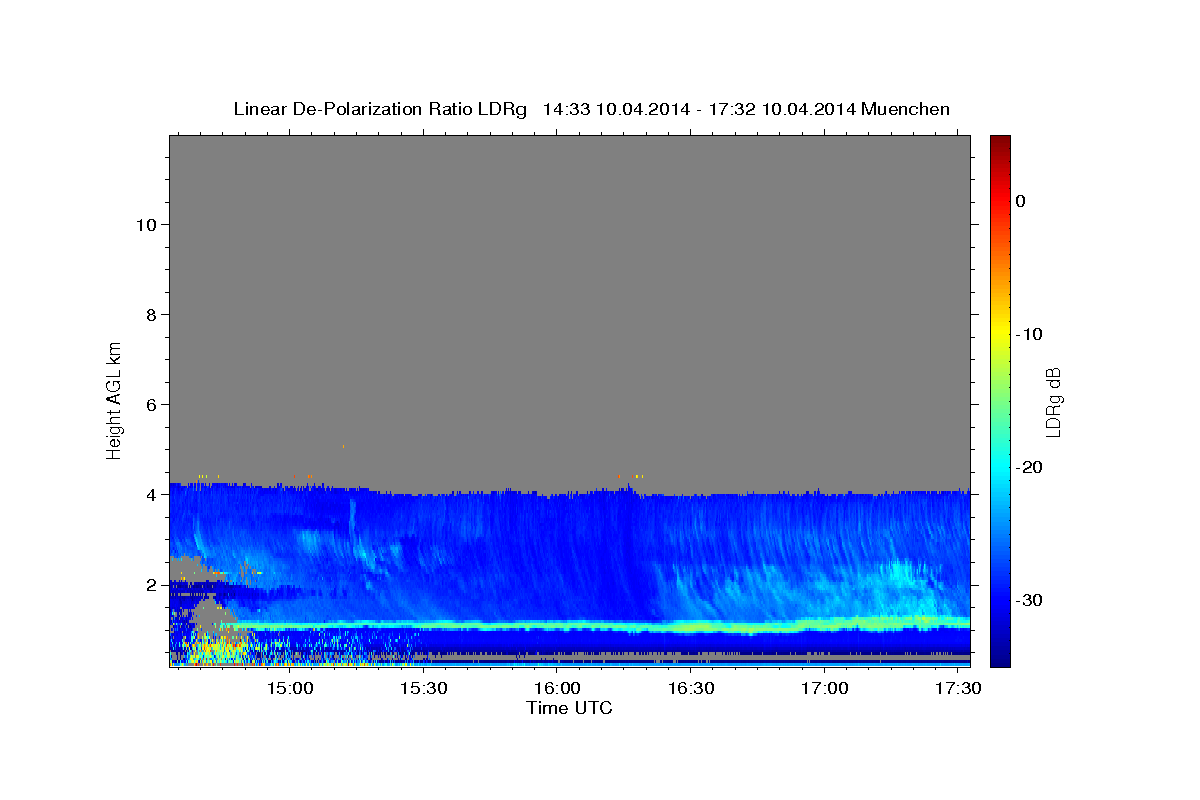The height and width of the screenshot is (800, 1200).
Task: Click the plot title 'Linear De-Polarization Ratio LDRg'
Action: tap(380, 109)
